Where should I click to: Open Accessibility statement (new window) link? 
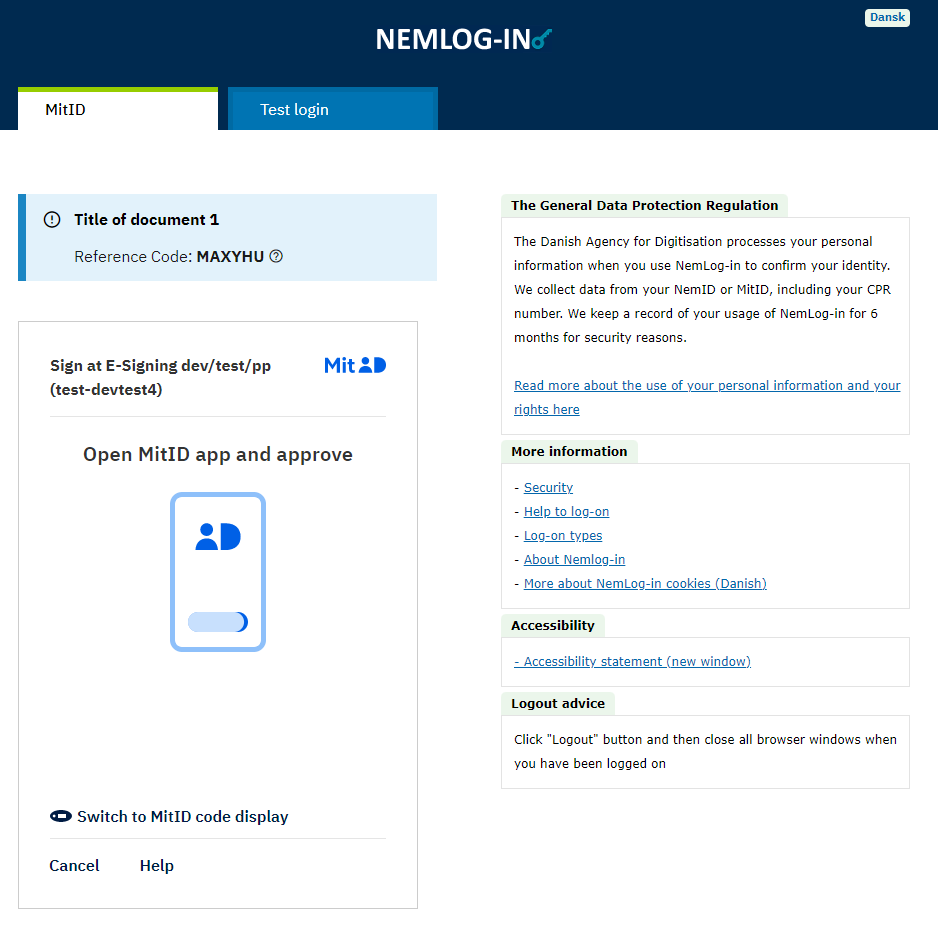pyautogui.click(x=632, y=661)
